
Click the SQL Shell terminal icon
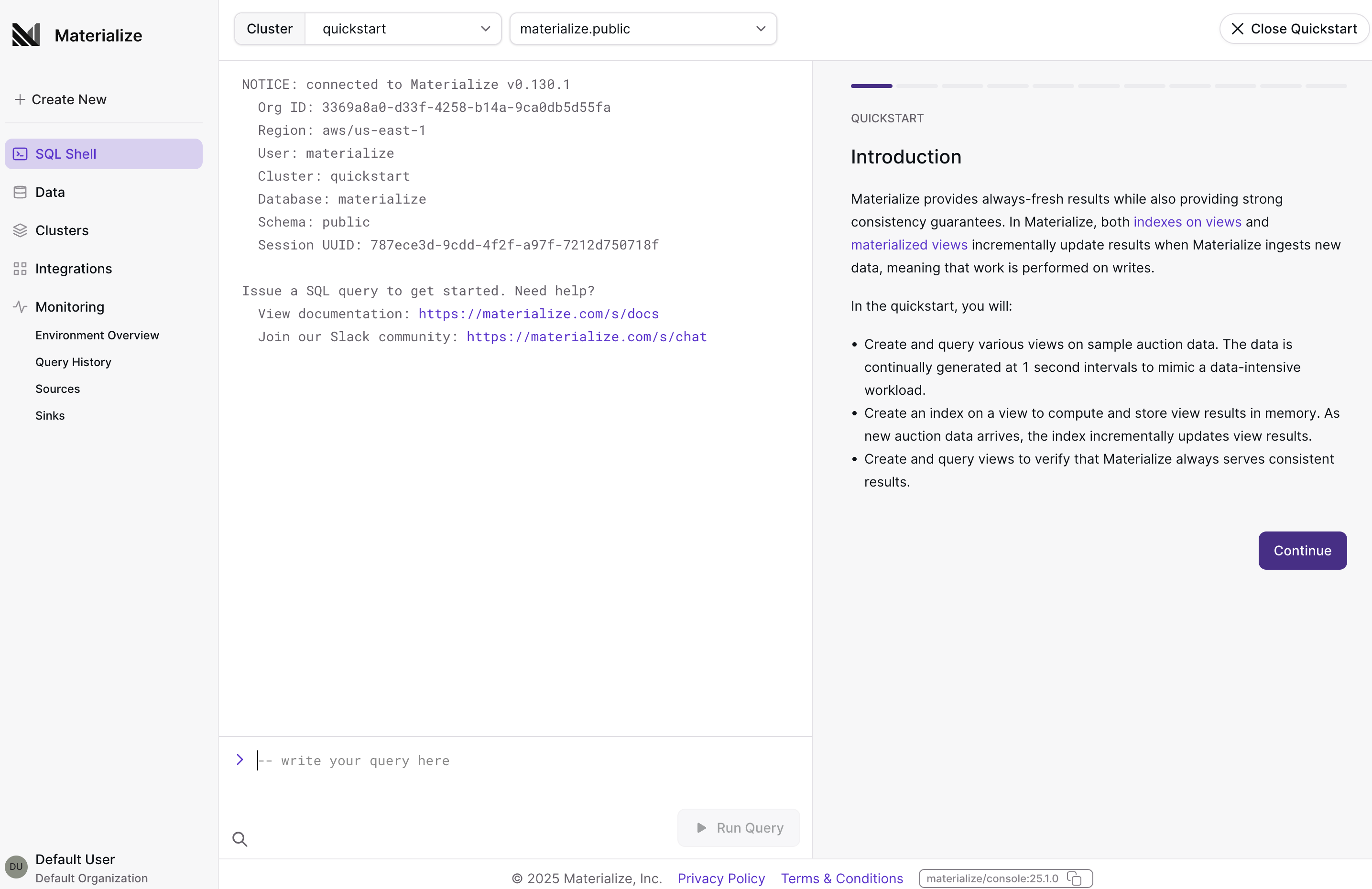(20, 154)
